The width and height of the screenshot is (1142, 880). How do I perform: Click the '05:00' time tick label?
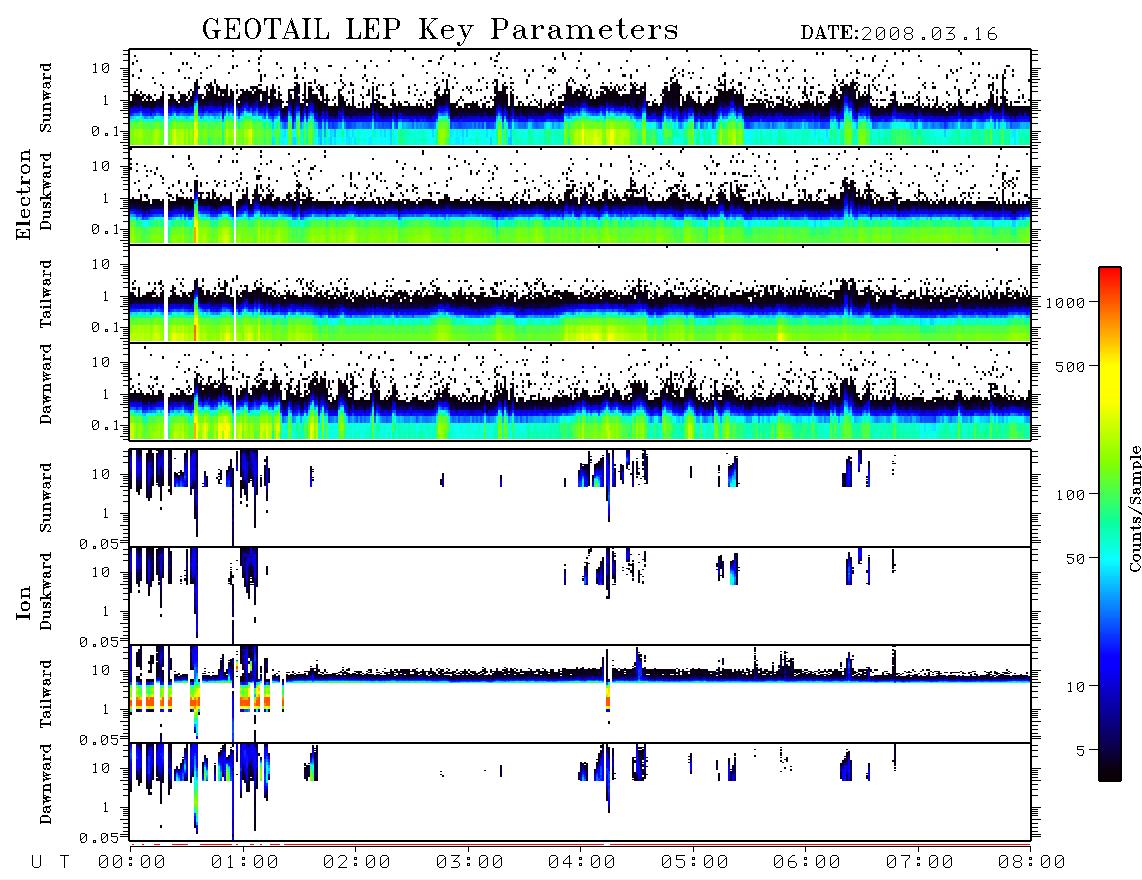point(695,862)
